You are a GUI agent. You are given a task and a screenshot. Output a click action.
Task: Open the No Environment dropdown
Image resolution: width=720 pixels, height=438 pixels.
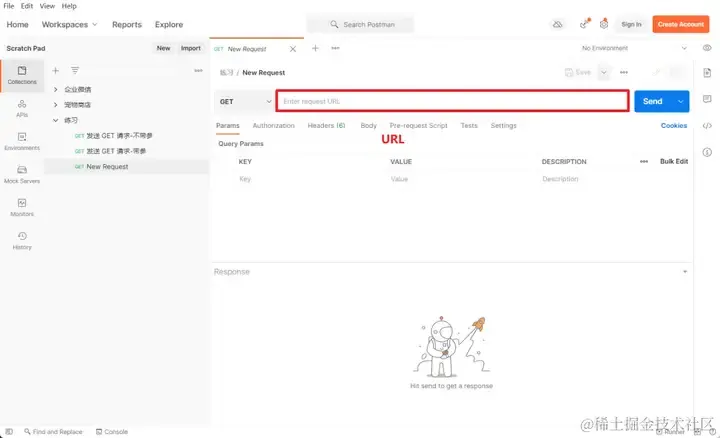click(x=634, y=48)
